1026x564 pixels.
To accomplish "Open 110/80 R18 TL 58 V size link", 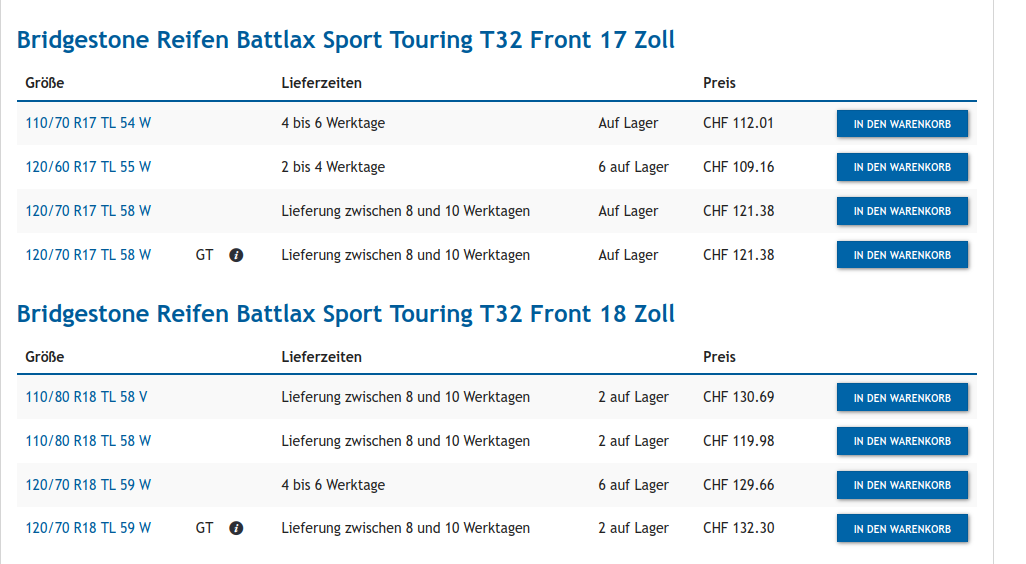I will tap(86, 397).
